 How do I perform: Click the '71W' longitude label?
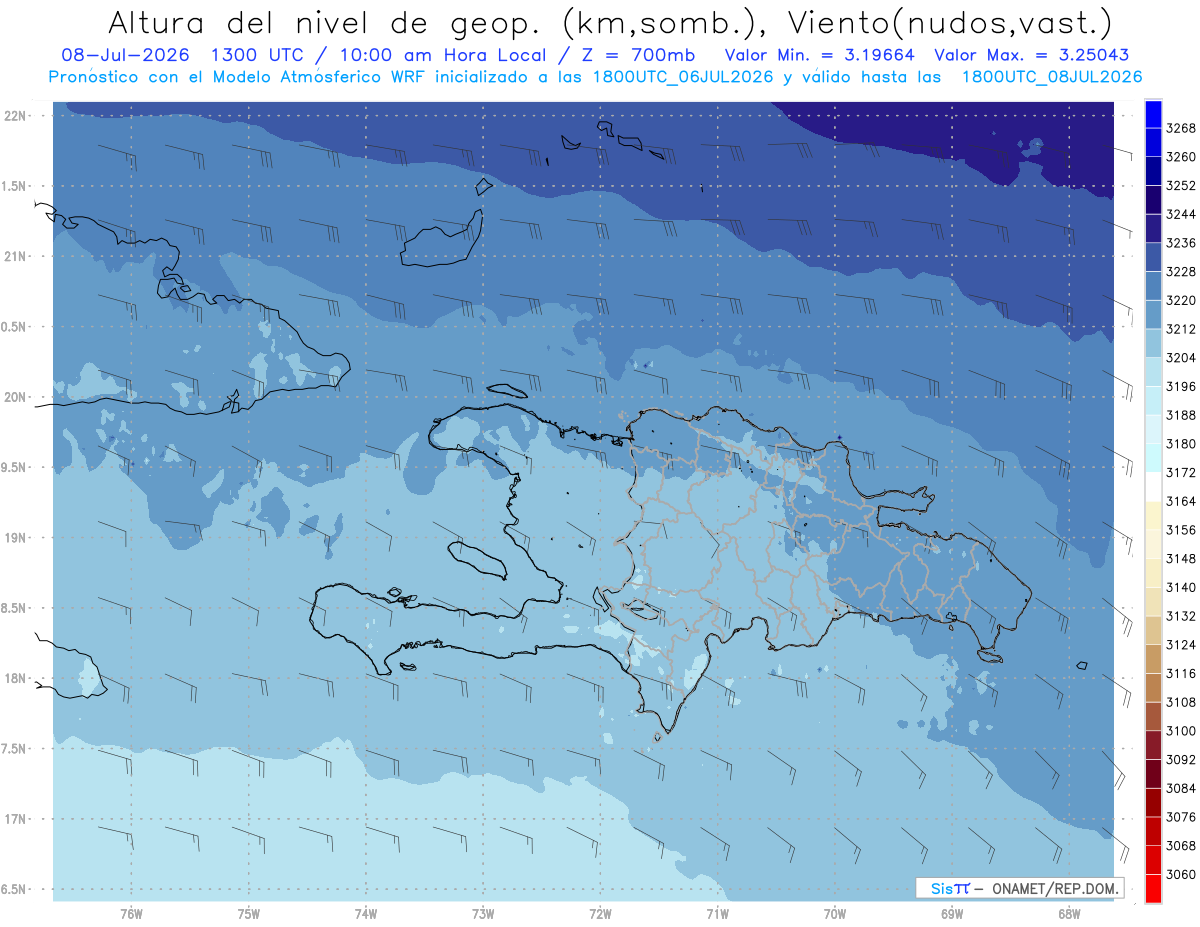pos(717,914)
